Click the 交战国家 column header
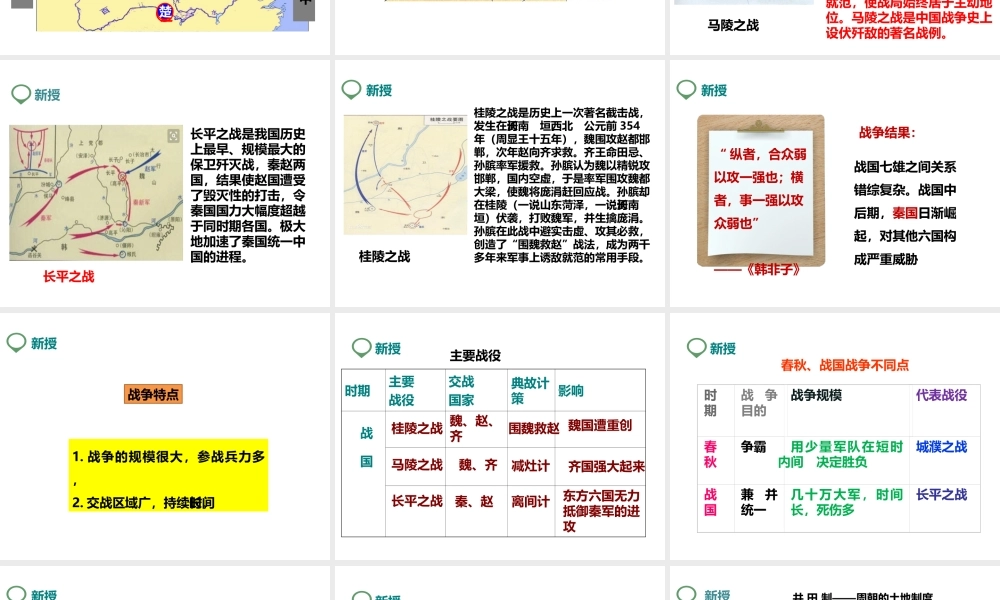This screenshot has height=600, width=1000. tap(461, 391)
